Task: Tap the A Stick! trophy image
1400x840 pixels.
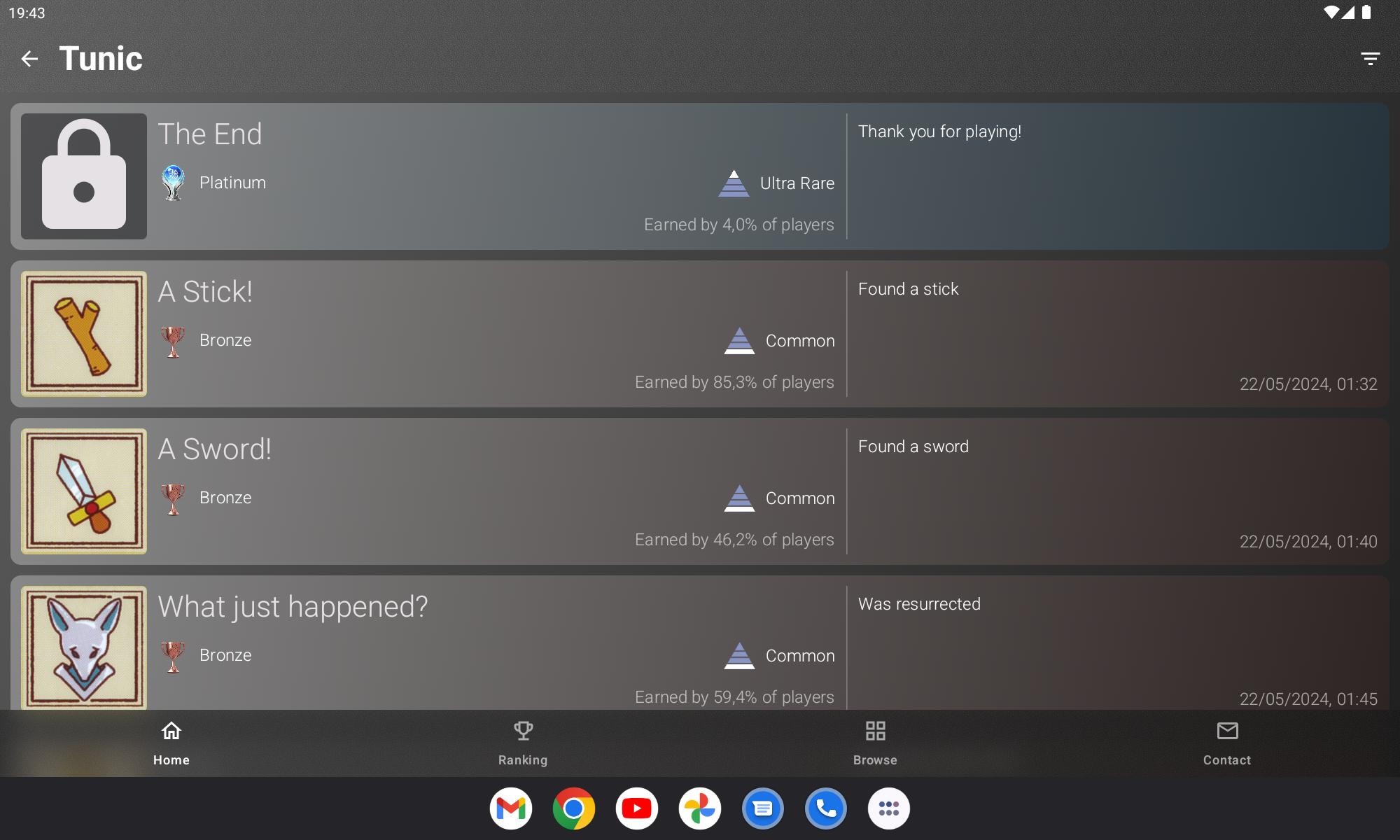Action: pos(84,334)
